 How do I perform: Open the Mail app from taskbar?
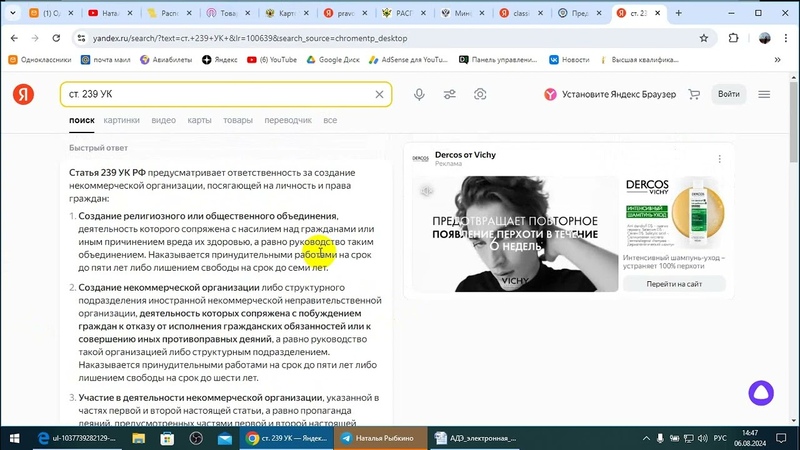click(224, 438)
